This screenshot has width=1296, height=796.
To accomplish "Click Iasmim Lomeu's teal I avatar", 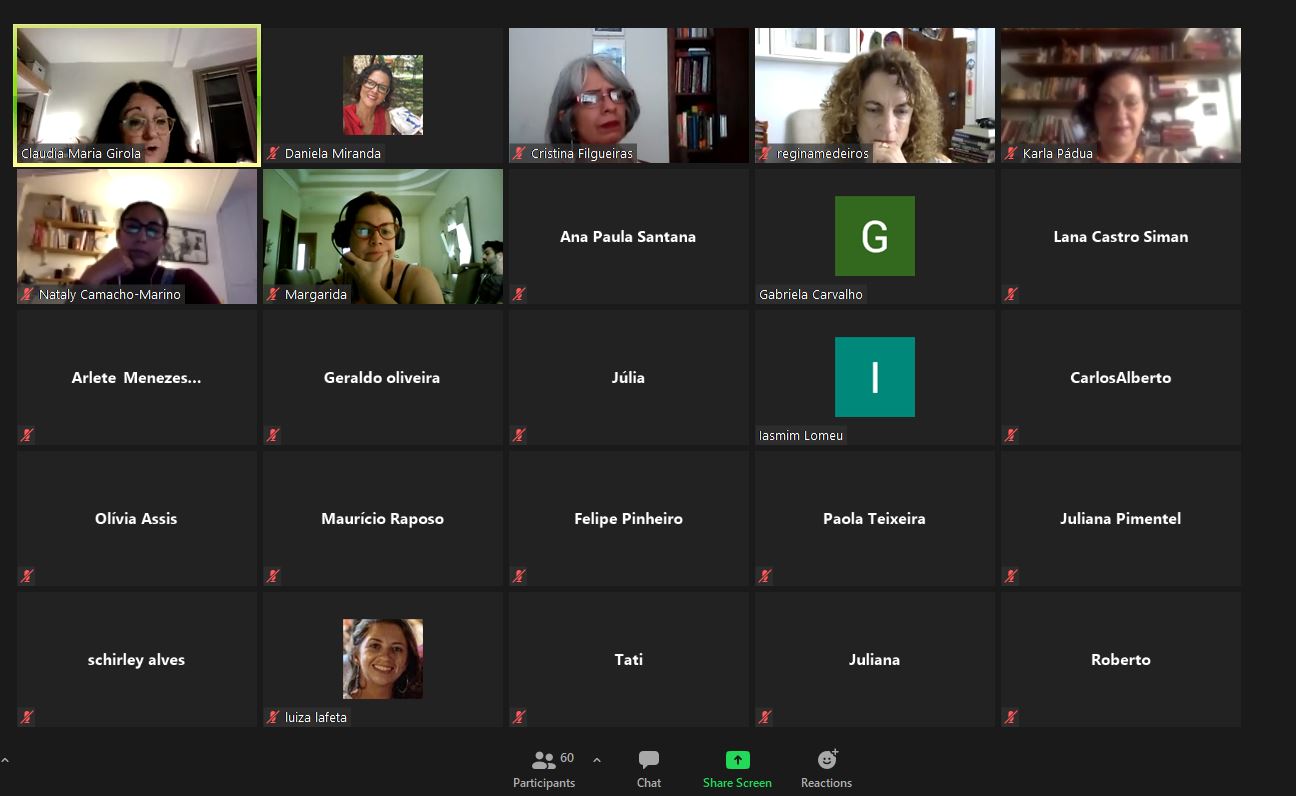I will point(875,377).
